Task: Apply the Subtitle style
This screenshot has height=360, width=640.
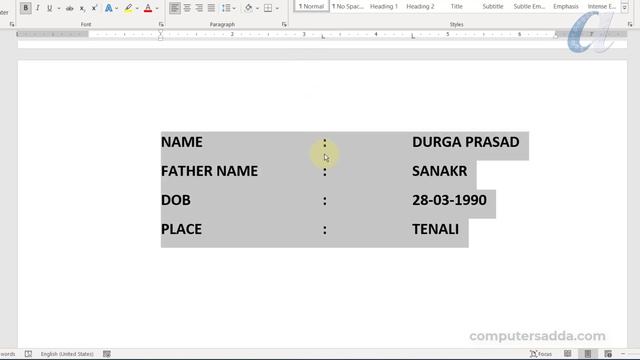Action: point(493,6)
